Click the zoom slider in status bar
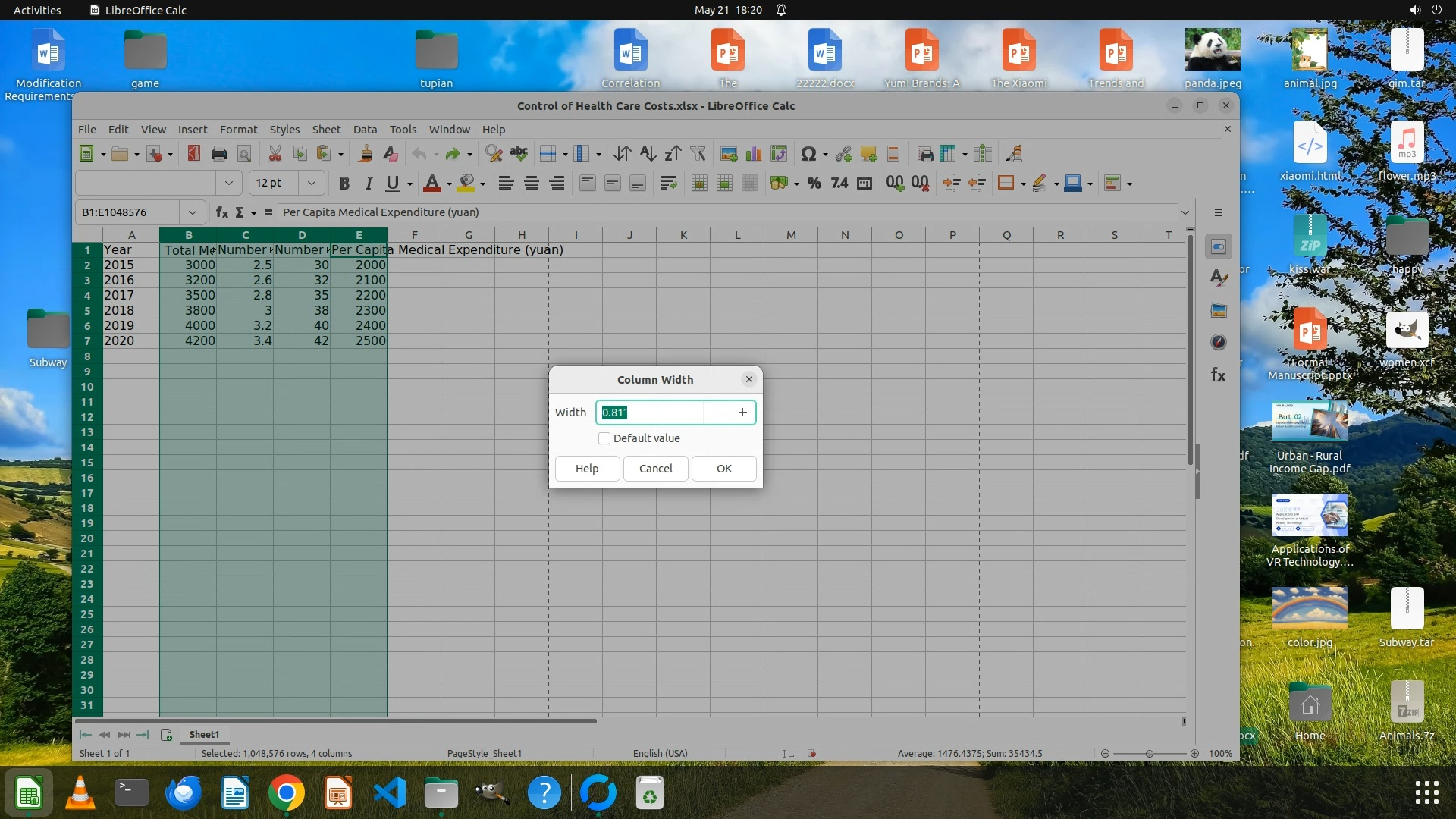The height and width of the screenshot is (819, 1456). [1150, 753]
